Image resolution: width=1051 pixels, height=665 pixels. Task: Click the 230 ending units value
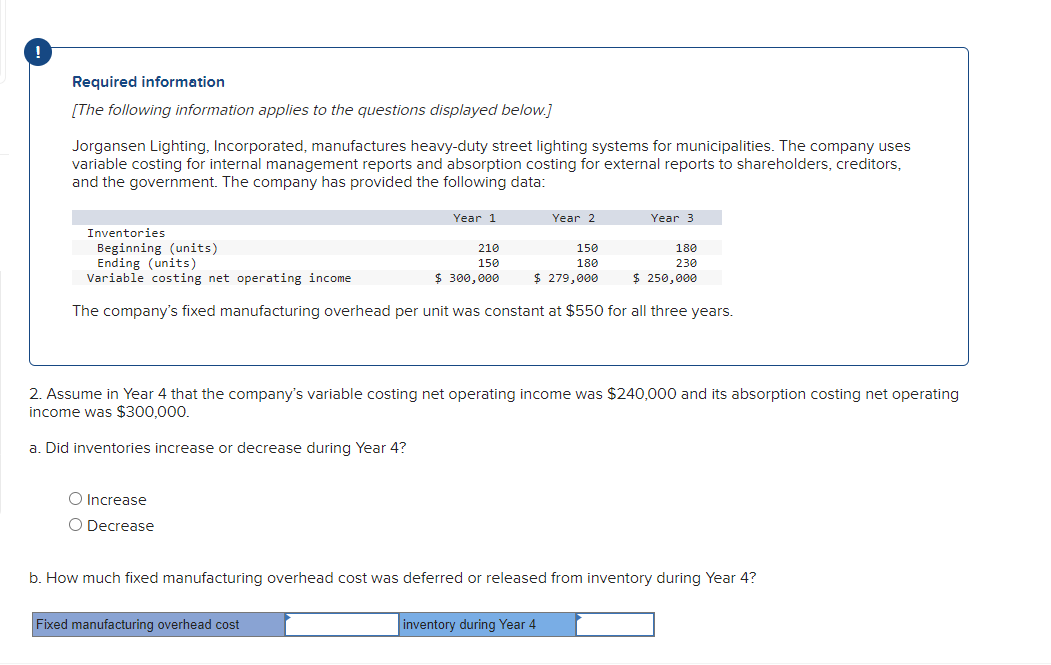(x=686, y=263)
